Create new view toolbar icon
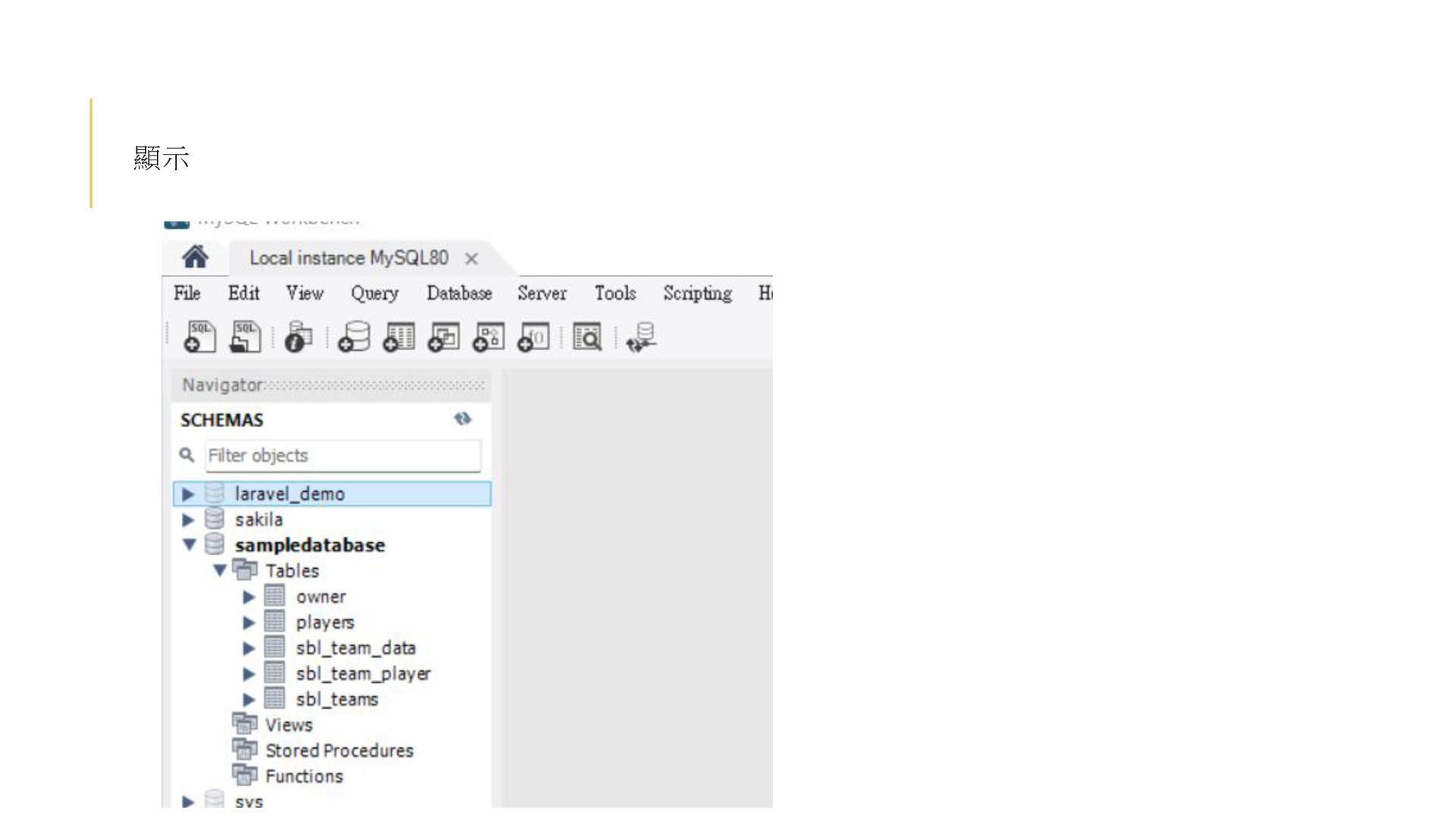 pos(444,337)
